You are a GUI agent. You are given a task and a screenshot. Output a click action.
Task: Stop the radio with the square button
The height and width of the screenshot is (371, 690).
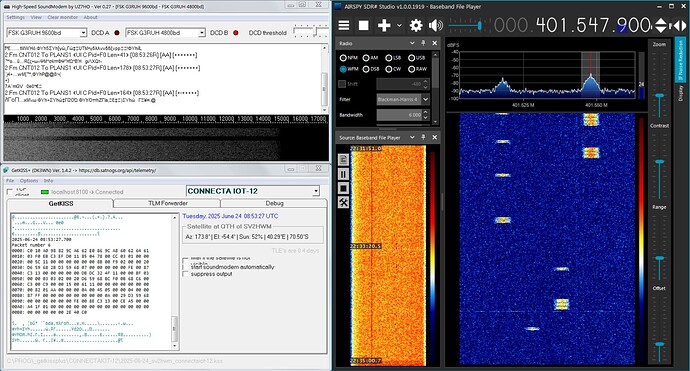pos(363,25)
